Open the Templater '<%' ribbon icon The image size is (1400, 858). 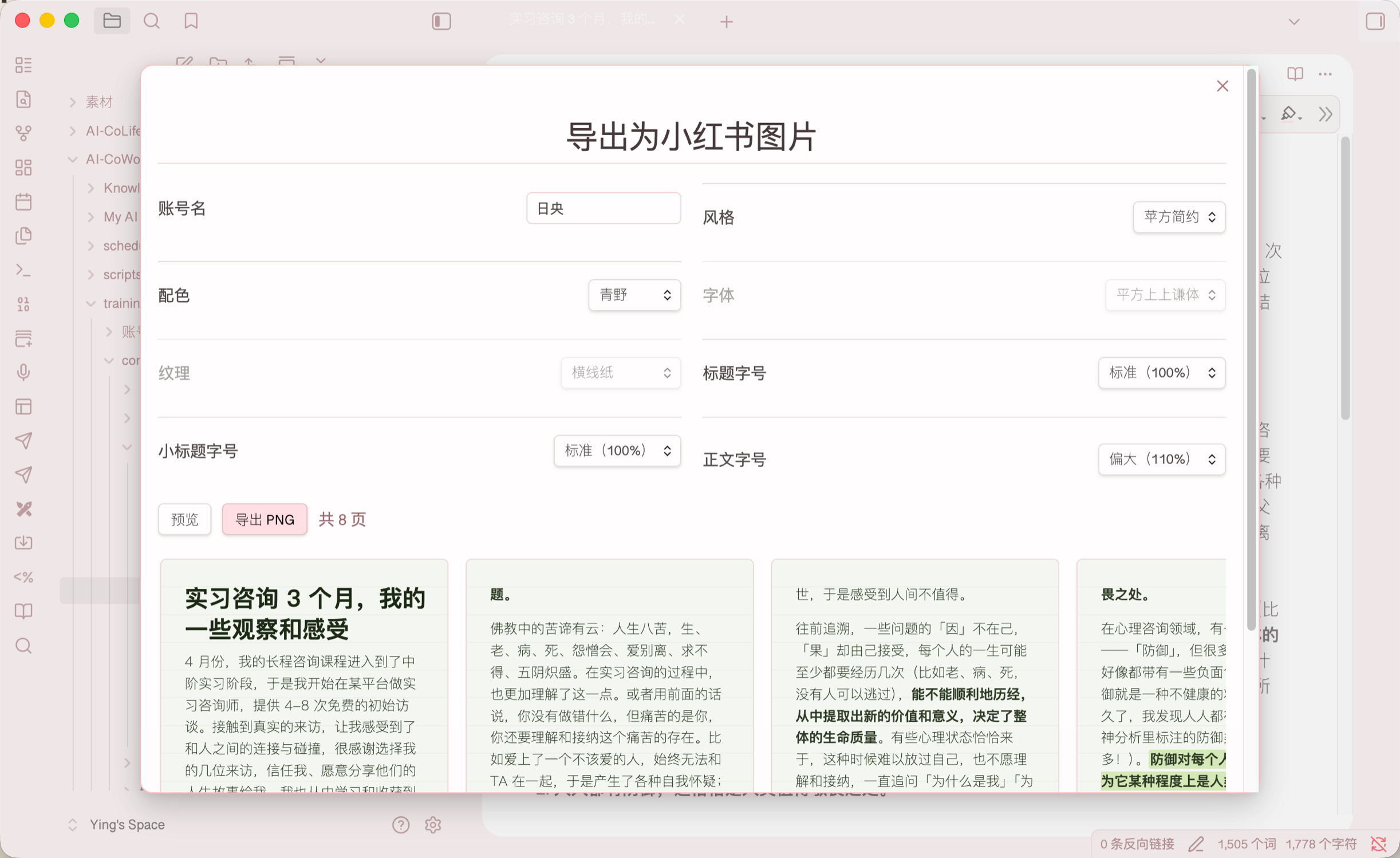pos(23,577)
